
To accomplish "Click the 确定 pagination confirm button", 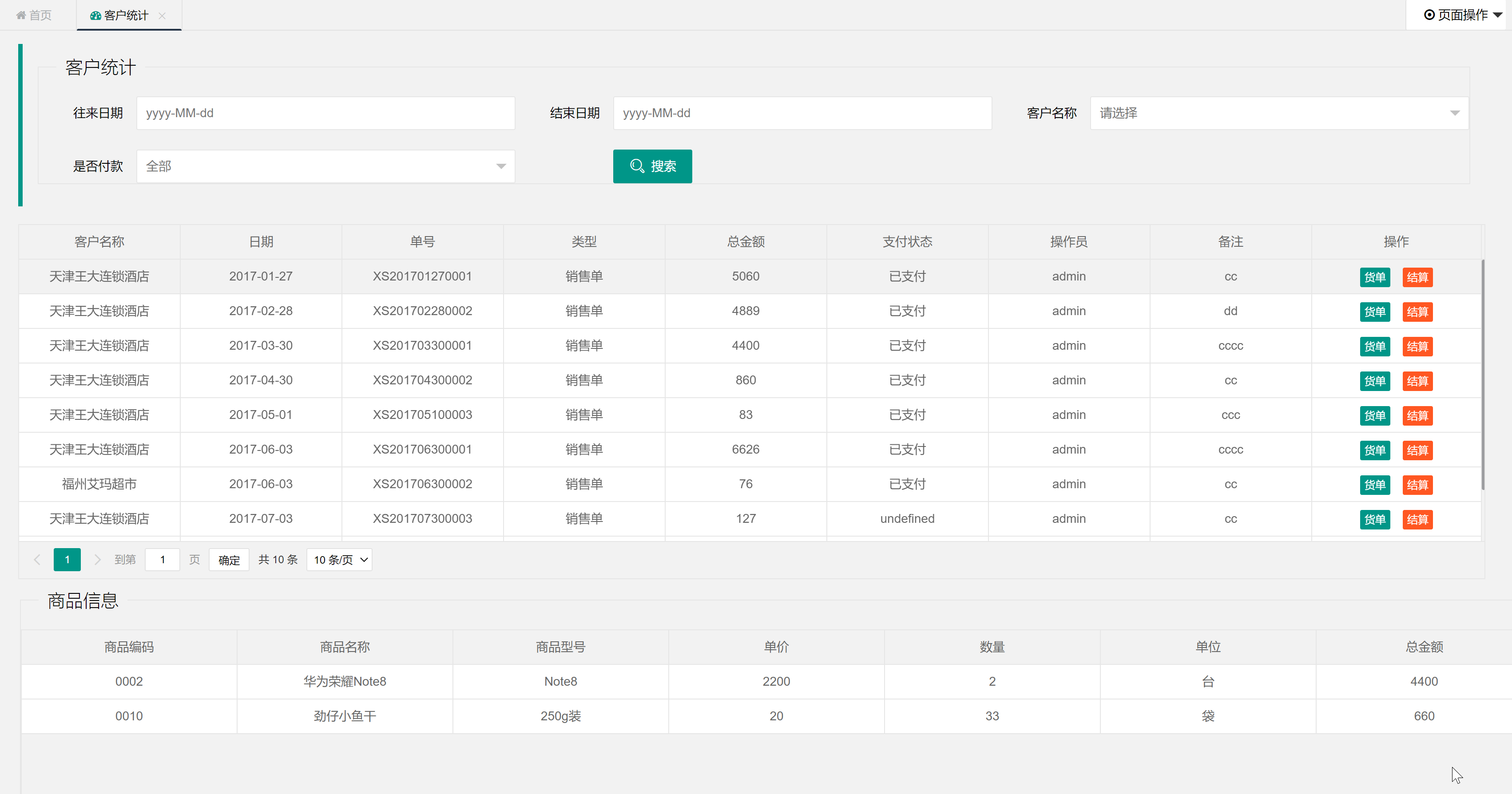I will point(229,560).
